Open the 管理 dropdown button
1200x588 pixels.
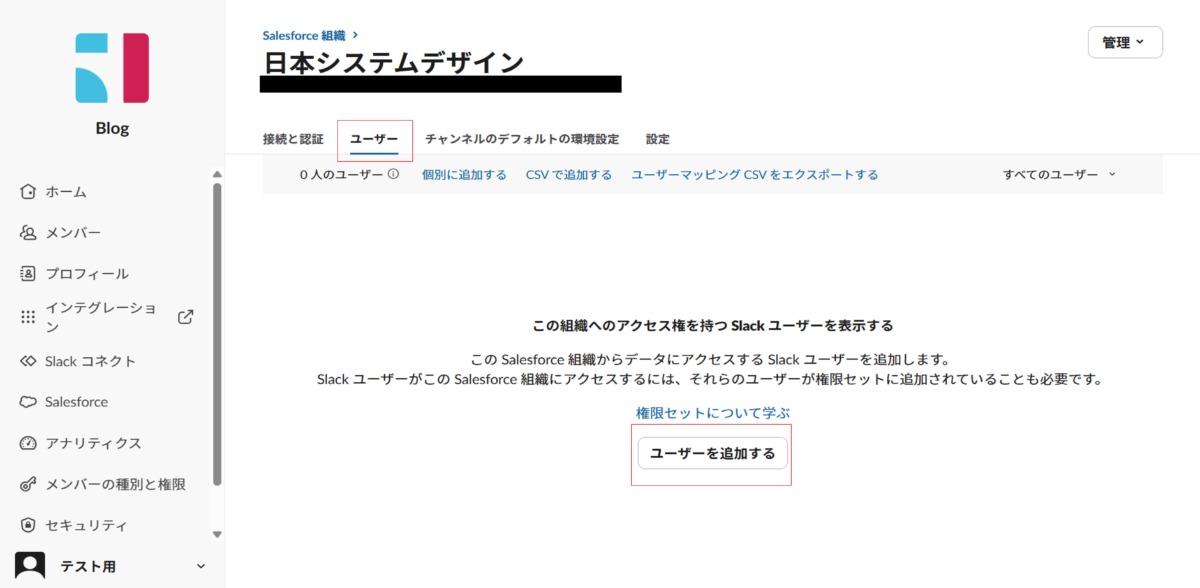point(1125,43)
